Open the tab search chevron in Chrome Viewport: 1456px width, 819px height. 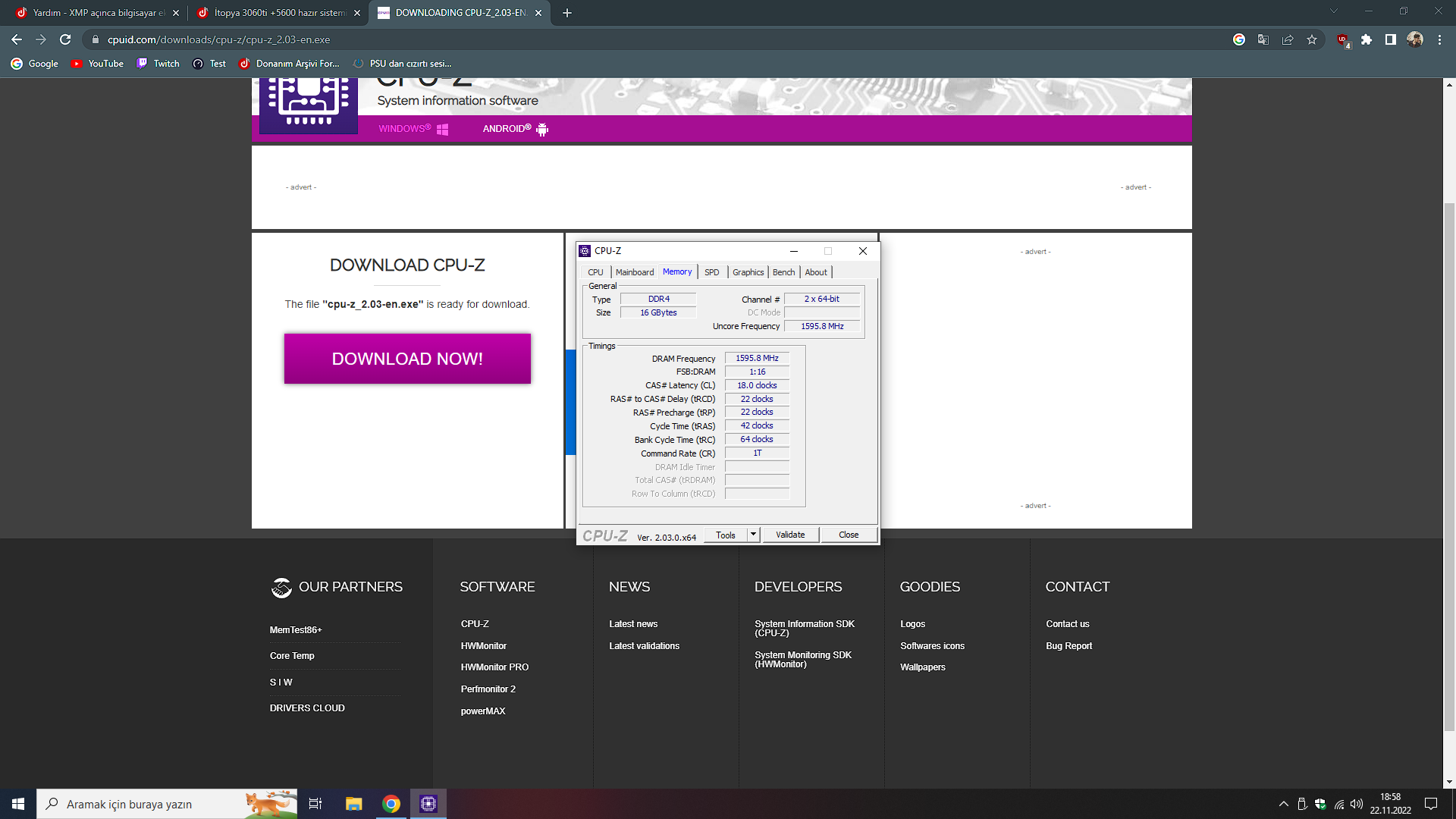(1334, 11)
